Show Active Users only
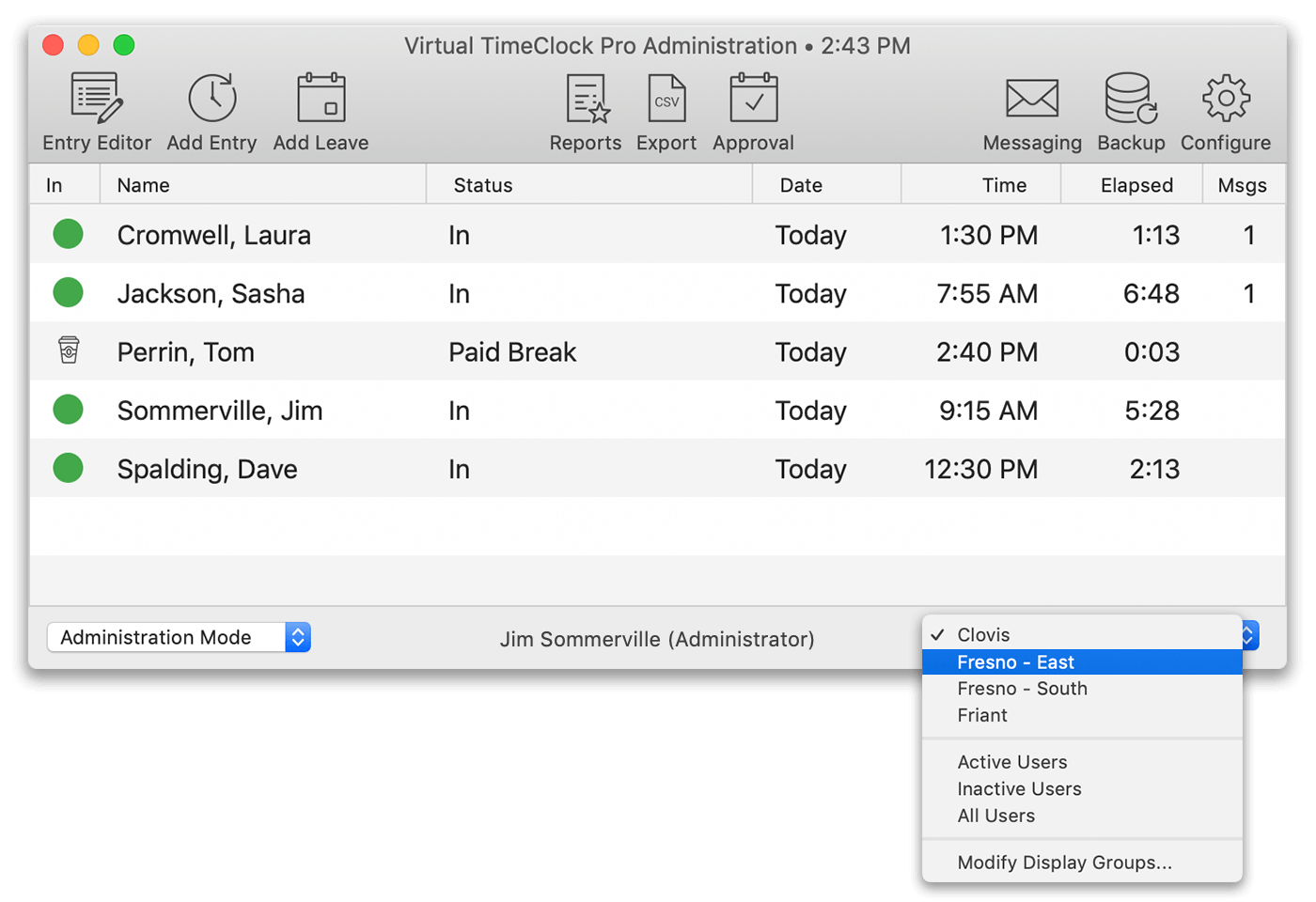Image resolution: width=1316 pixels, height=902 pixels. [x=1082, y=762]
